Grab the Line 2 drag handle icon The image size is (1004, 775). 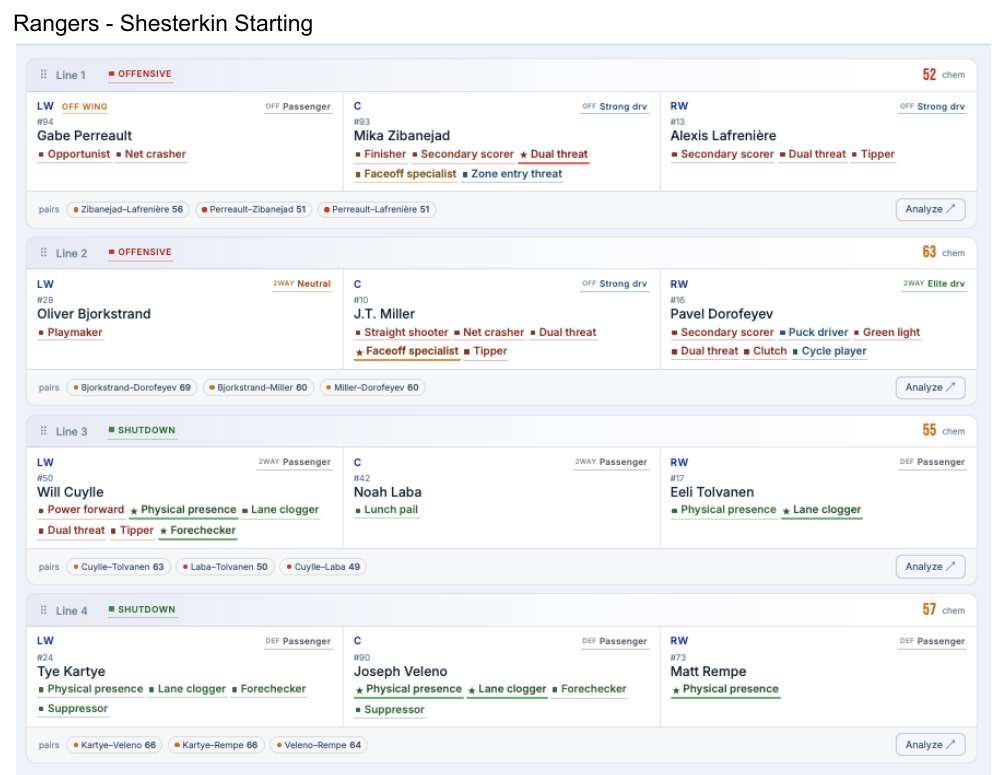[x=44, y=252]
